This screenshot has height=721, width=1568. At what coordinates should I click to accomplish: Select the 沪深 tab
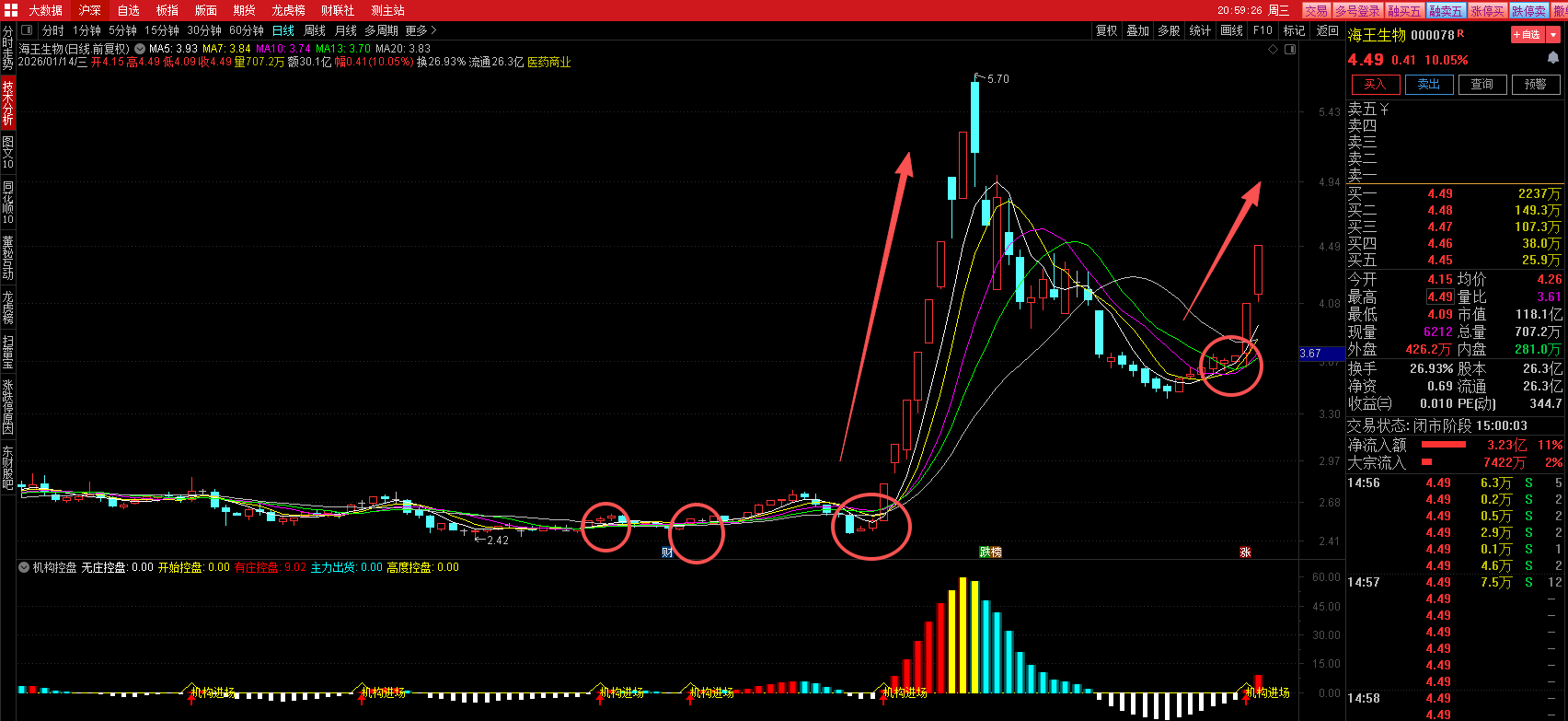click(x=90, y=10)
